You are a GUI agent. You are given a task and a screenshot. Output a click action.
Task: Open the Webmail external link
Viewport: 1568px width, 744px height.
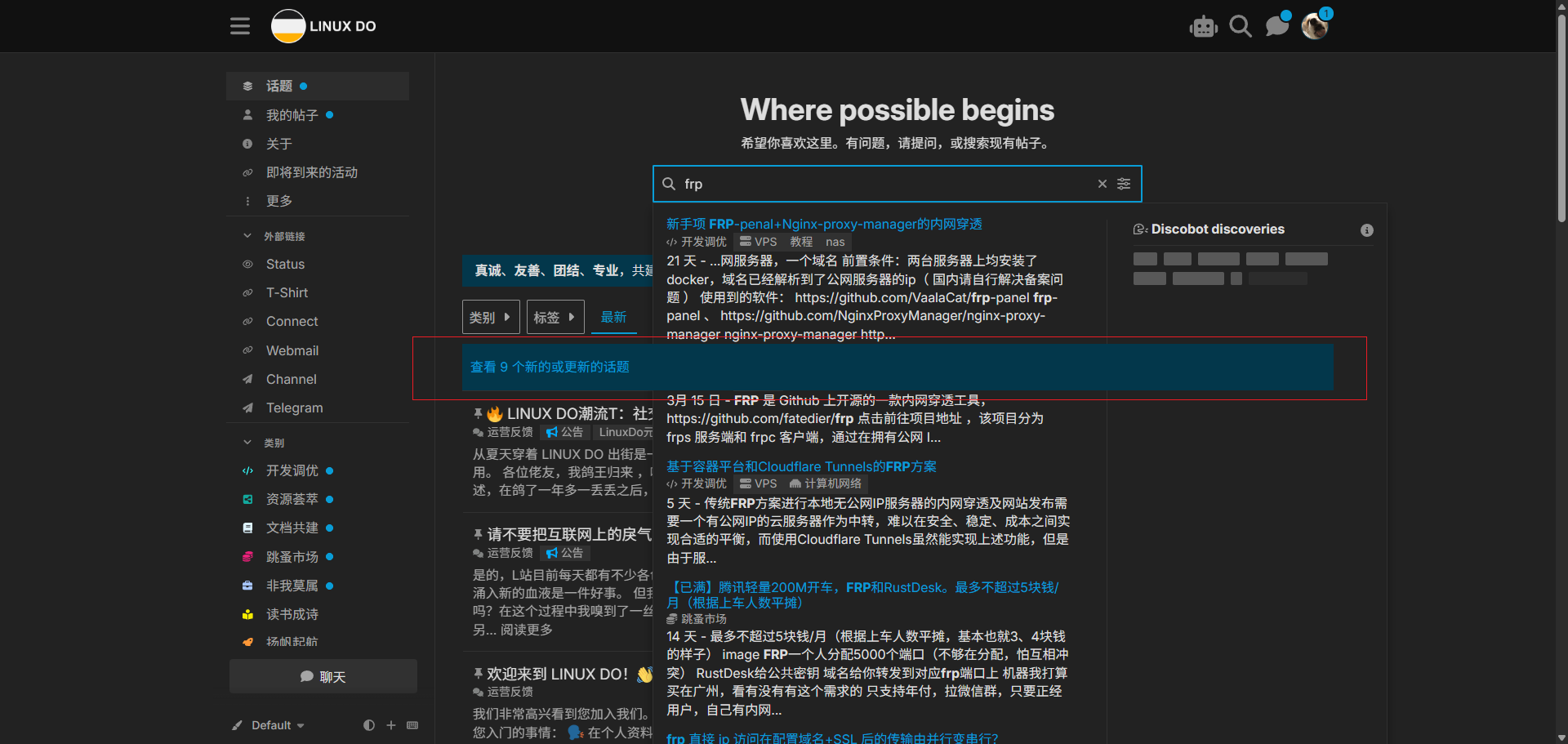pos(318,350)
